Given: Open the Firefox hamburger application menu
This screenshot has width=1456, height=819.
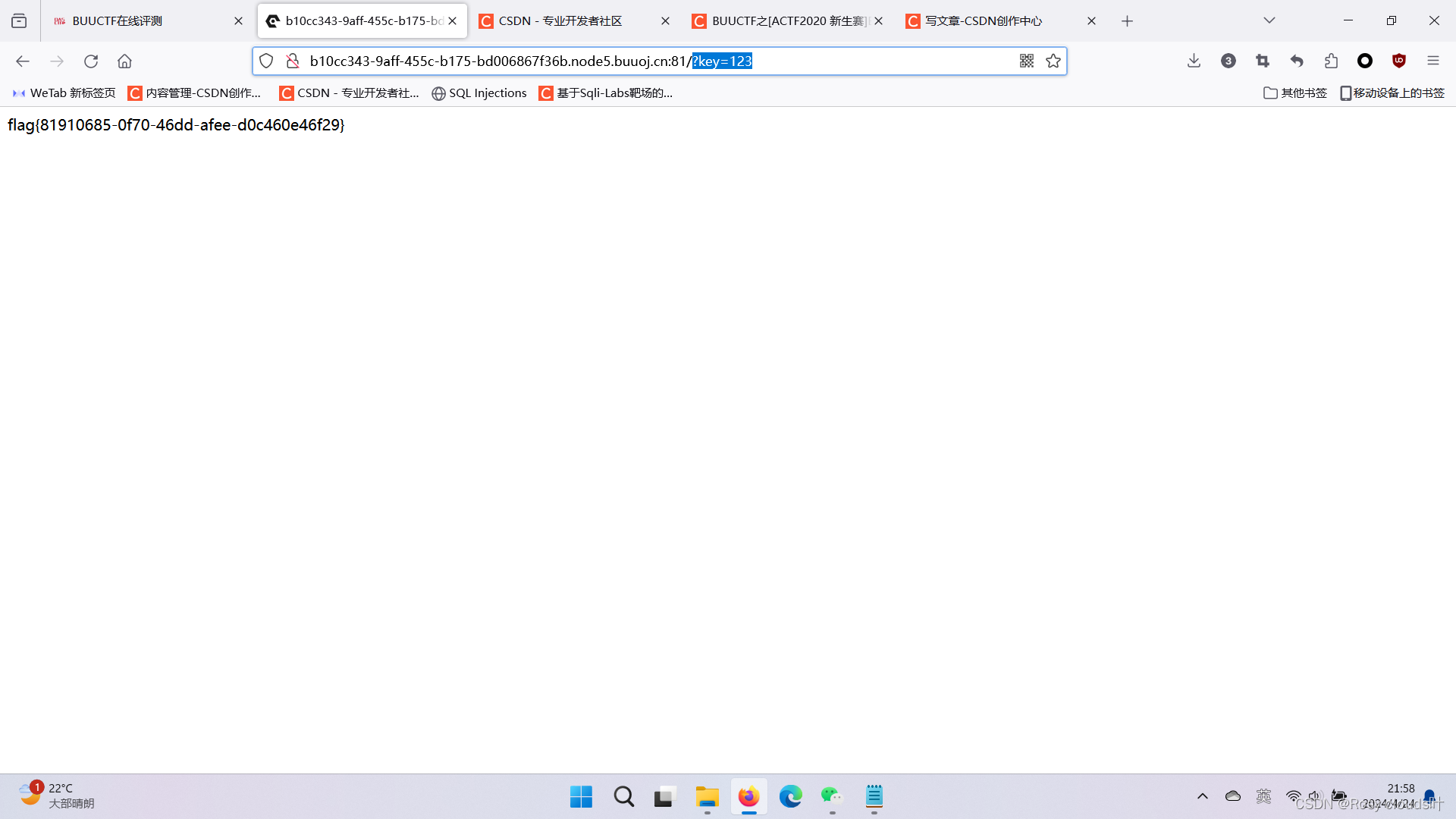Looking at the screenshot, I should [1432, 61].
